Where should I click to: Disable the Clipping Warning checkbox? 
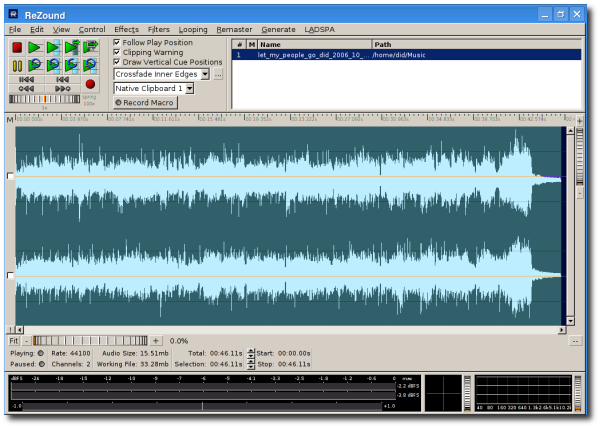(117, 52)
